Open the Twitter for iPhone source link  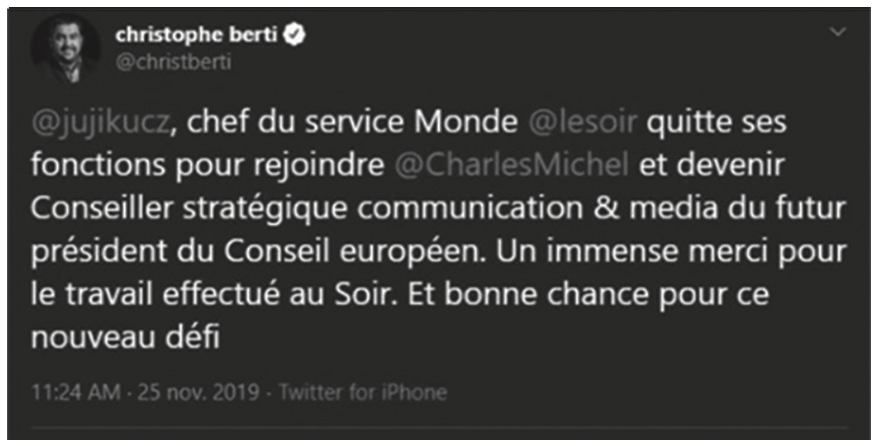[x=363, y=392]
